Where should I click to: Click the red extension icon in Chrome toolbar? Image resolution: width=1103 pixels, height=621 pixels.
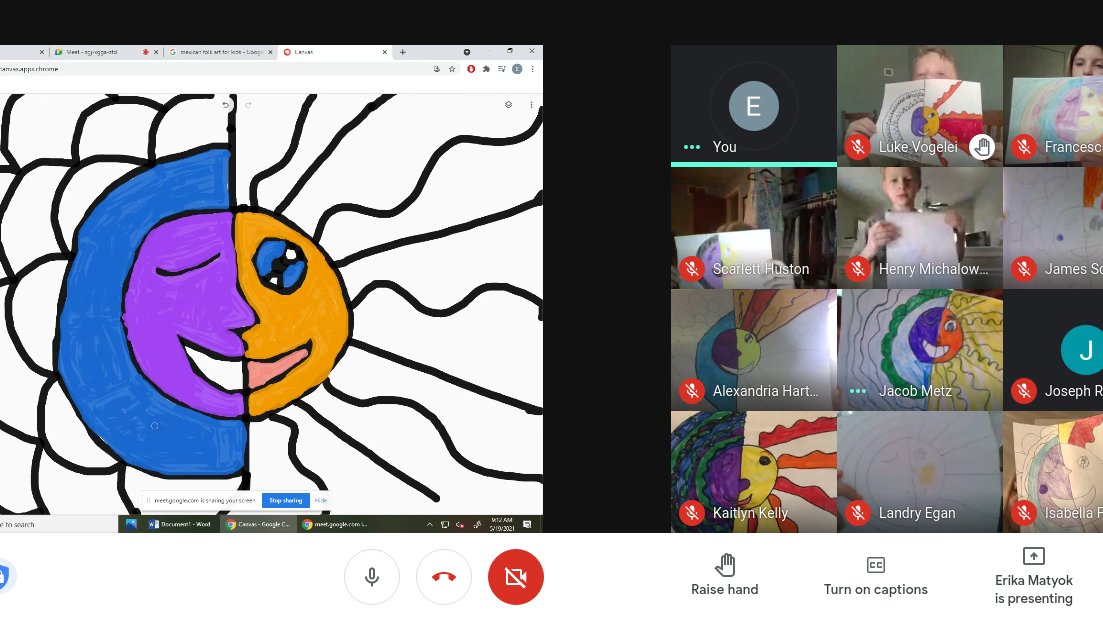[471, 69]
